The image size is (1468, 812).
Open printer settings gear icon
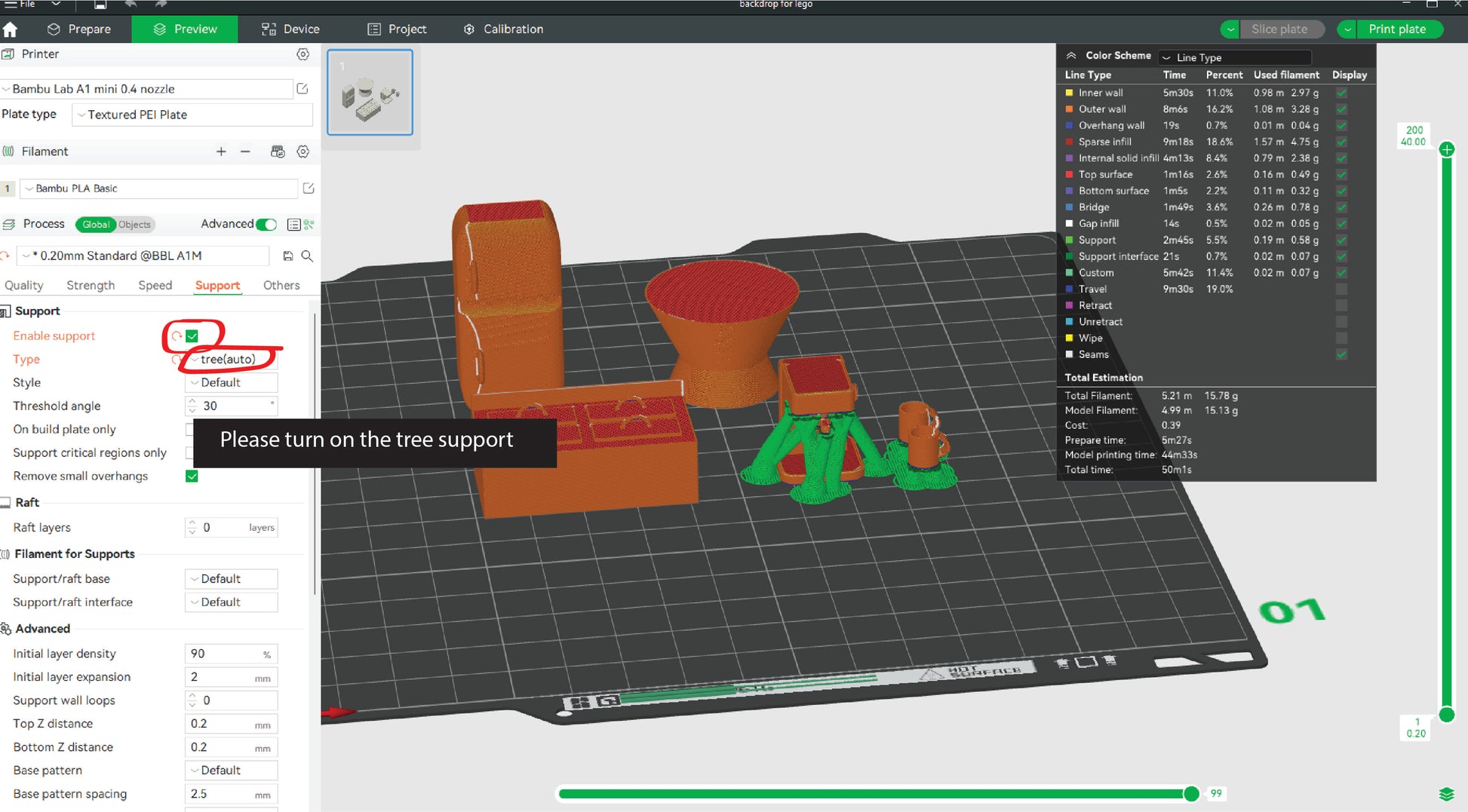pos(303,54)
